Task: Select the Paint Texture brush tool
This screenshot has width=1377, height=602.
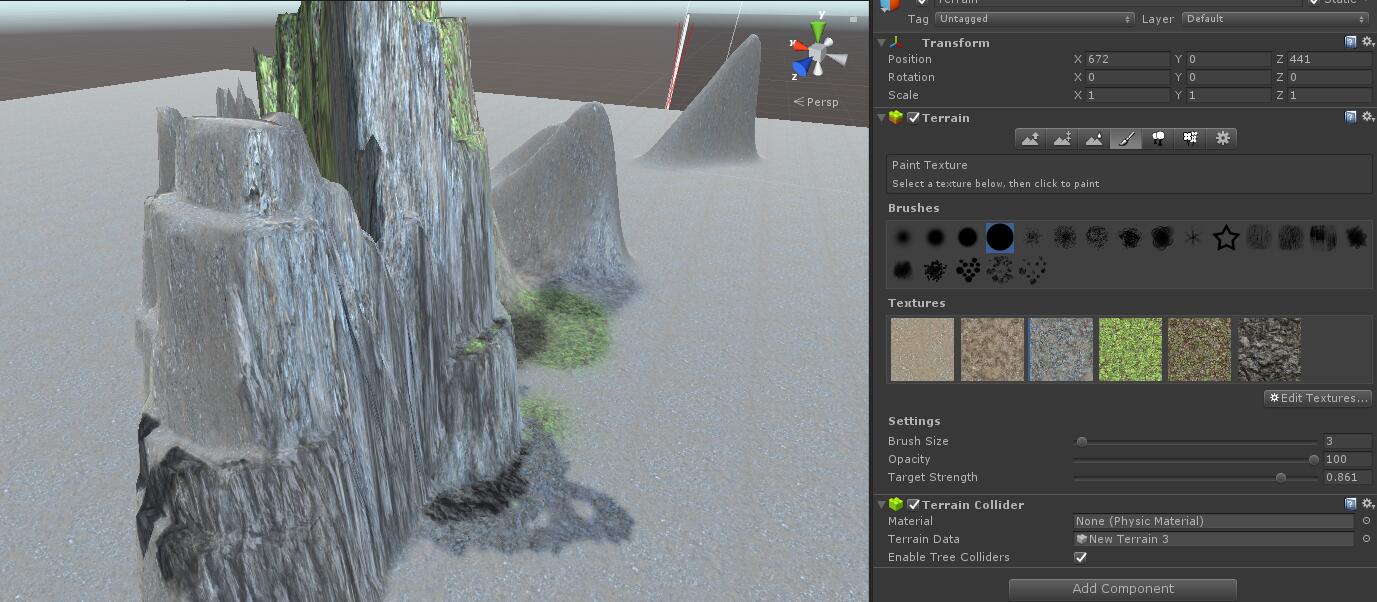Action: [x=1126, y=138]
